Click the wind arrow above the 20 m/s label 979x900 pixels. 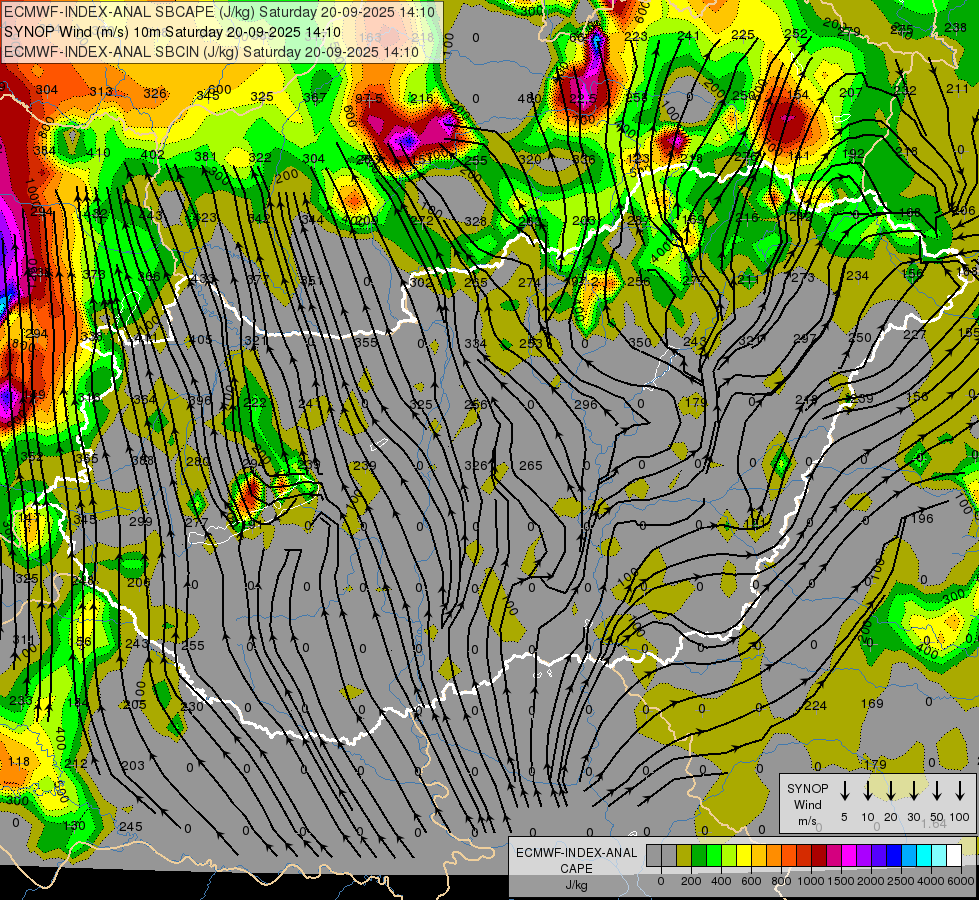(x=891, y=791)
